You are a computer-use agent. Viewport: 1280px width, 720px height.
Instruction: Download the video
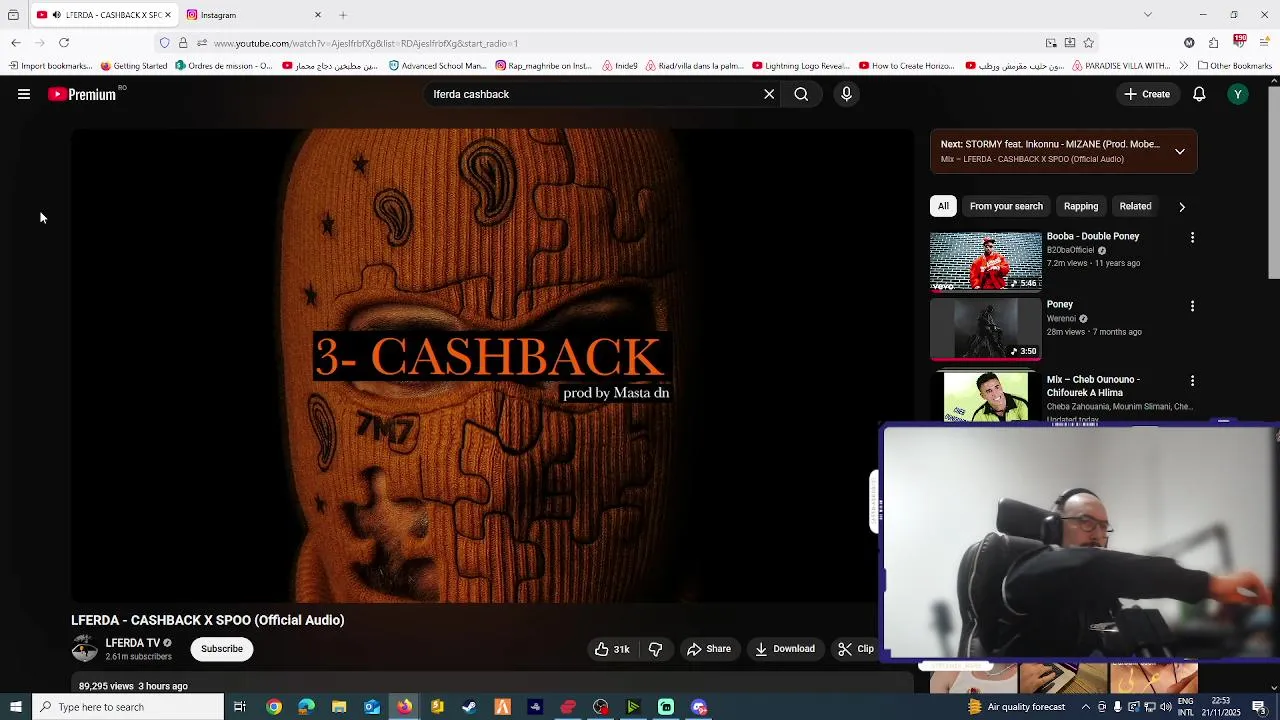[785, 649]
